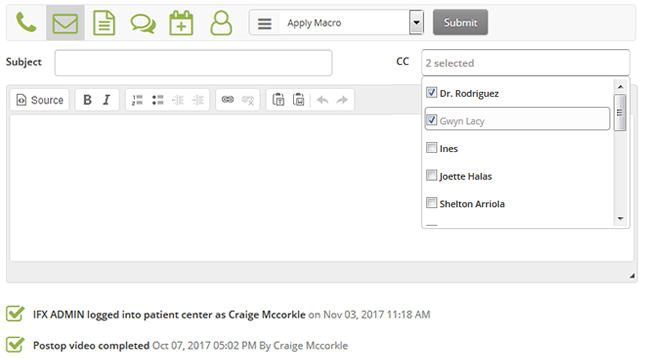Toggle Source view in the editor
Viewport: 645px width, 360px height.
pyautogui.click(x=39, y=100)
